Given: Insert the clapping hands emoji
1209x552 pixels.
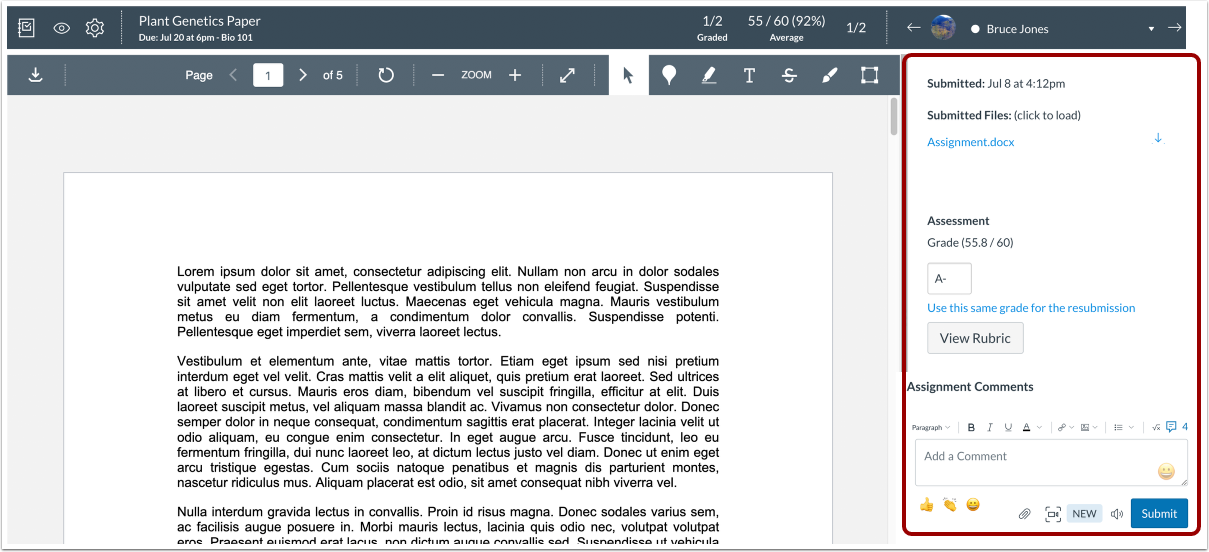Looking at the screenshot, I should point(949,505).
